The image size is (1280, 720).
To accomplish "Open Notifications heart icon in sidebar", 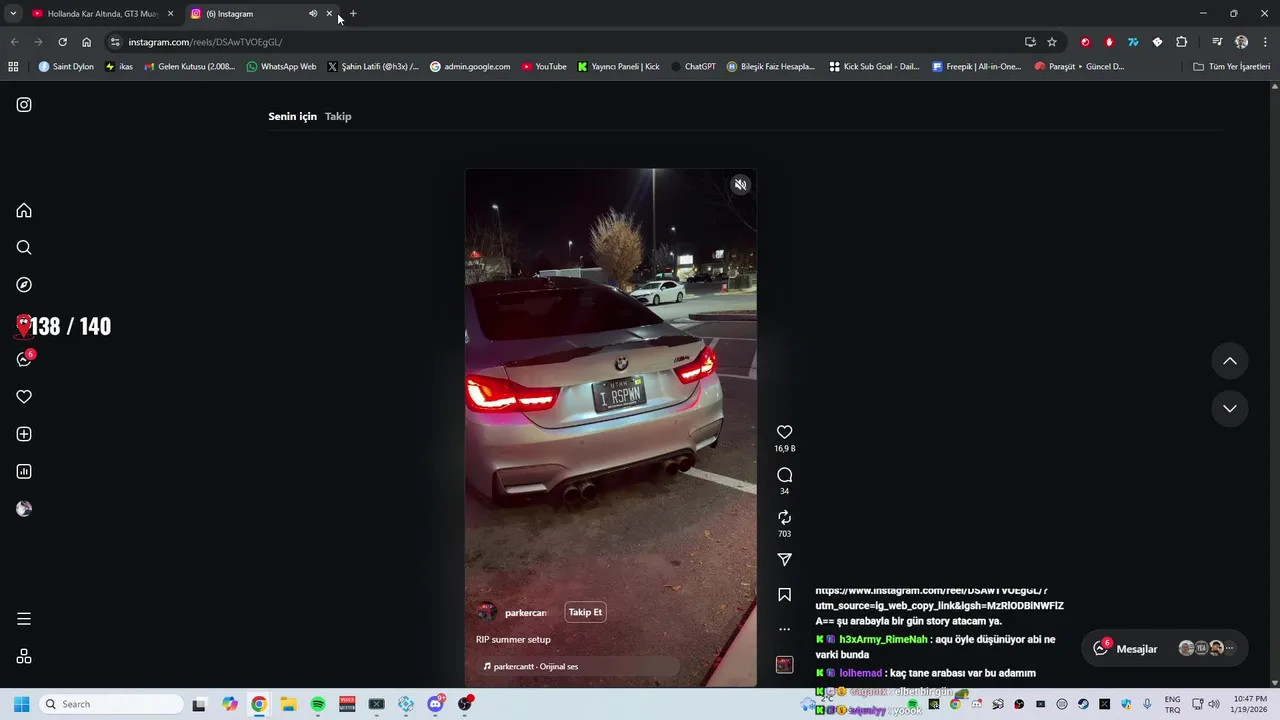I will [24, 397].
